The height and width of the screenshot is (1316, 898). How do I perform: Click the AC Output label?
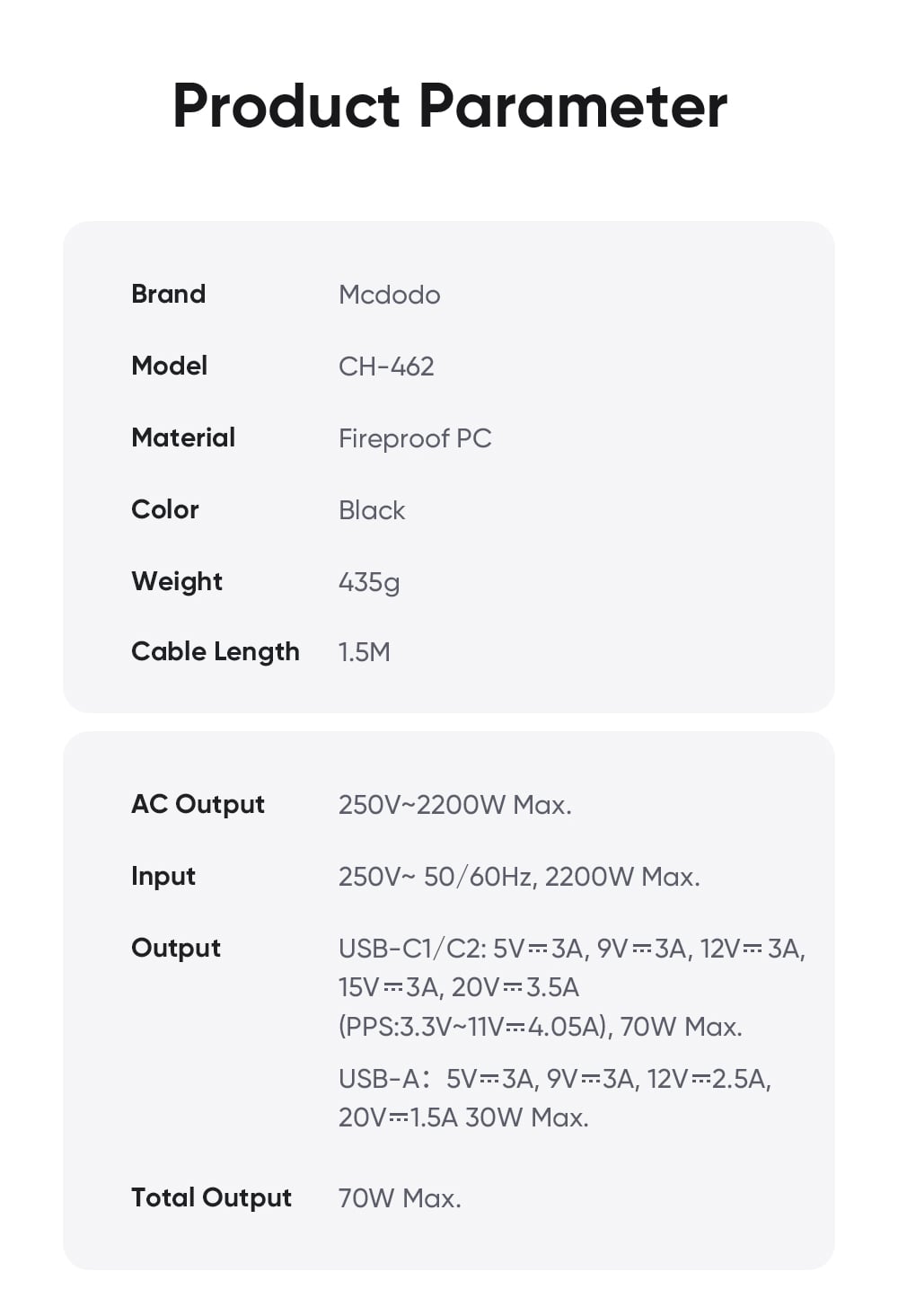click(x=198, y=804)
